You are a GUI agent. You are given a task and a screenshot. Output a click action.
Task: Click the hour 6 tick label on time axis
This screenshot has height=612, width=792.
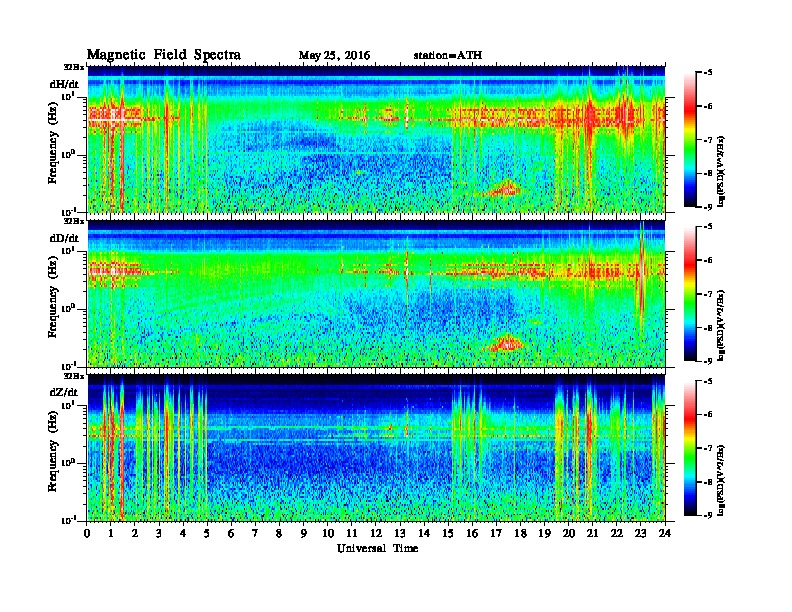click(x=231, y=533)
